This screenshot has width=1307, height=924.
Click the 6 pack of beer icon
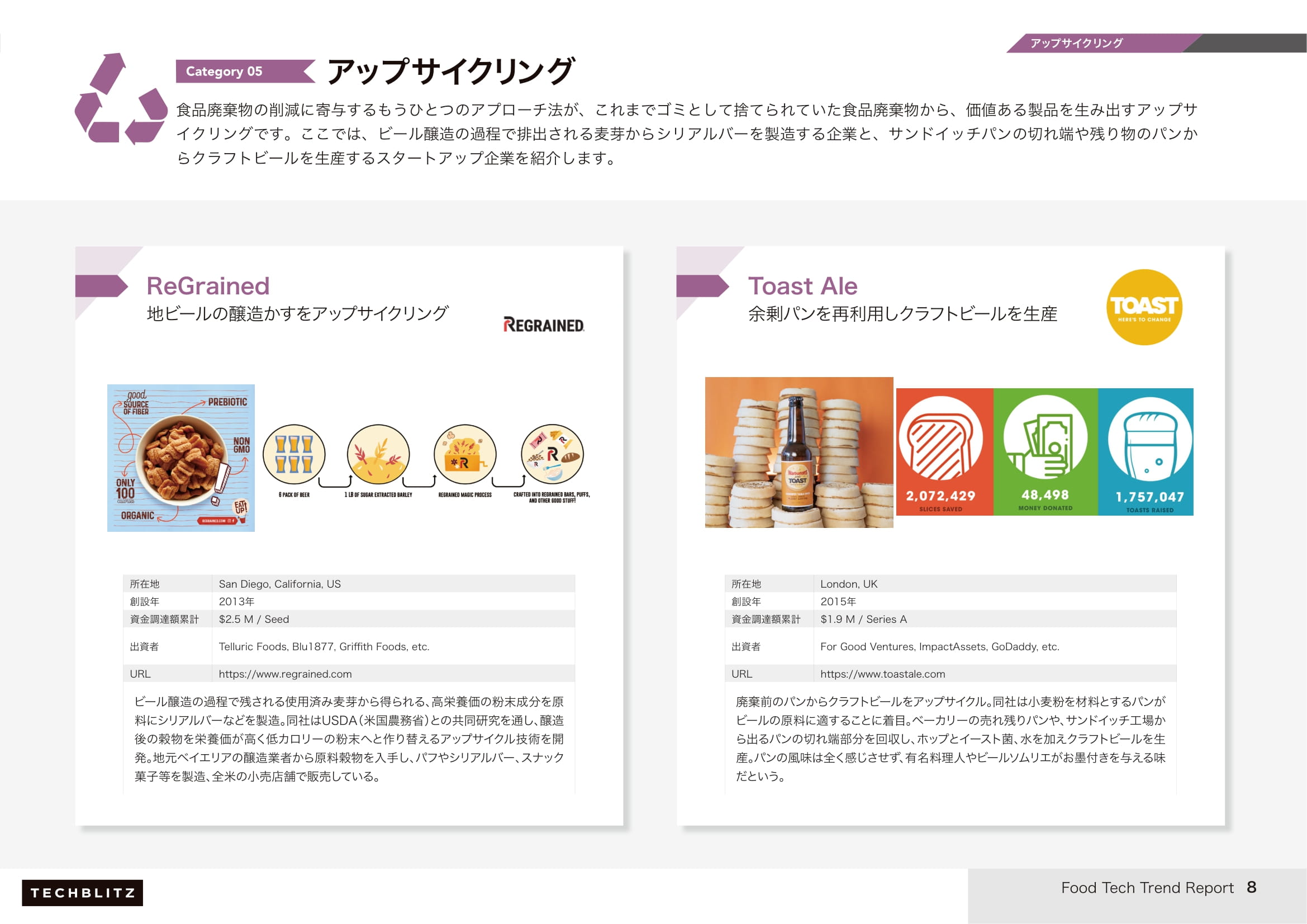tap(294, 455)
